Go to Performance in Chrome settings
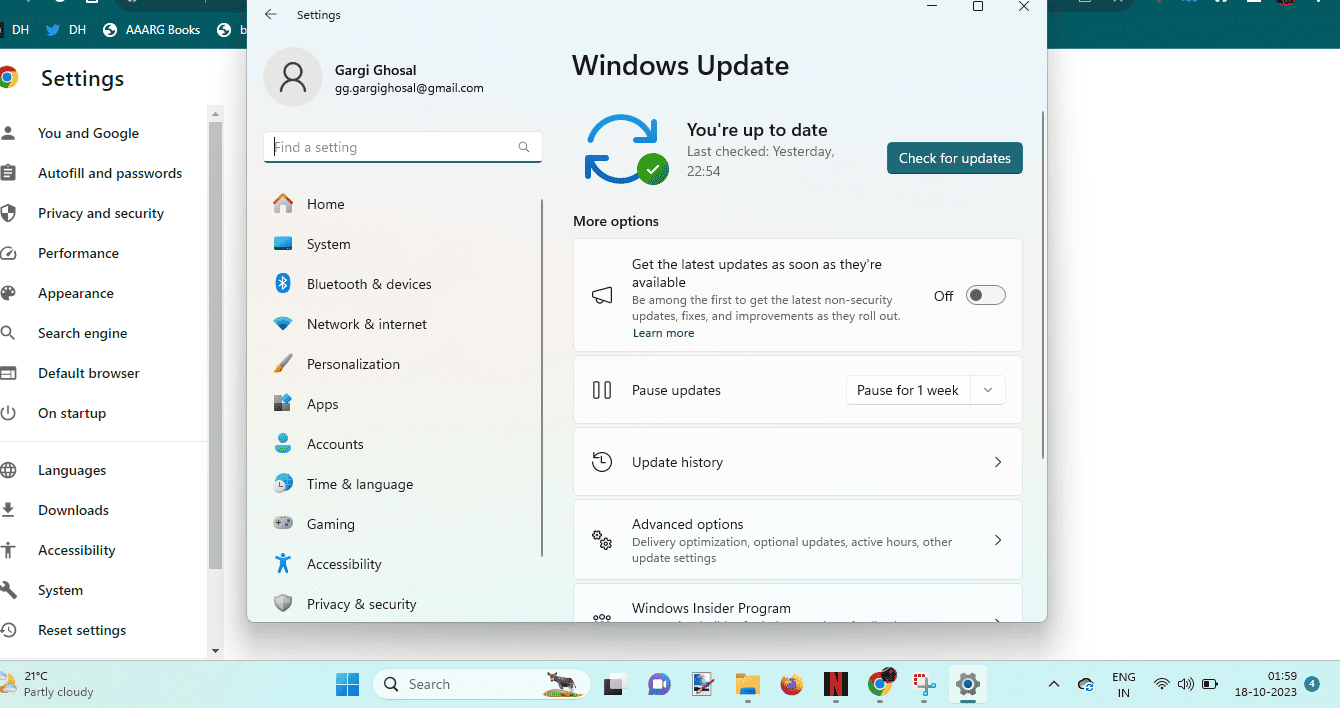 click(x=78, y=253)
